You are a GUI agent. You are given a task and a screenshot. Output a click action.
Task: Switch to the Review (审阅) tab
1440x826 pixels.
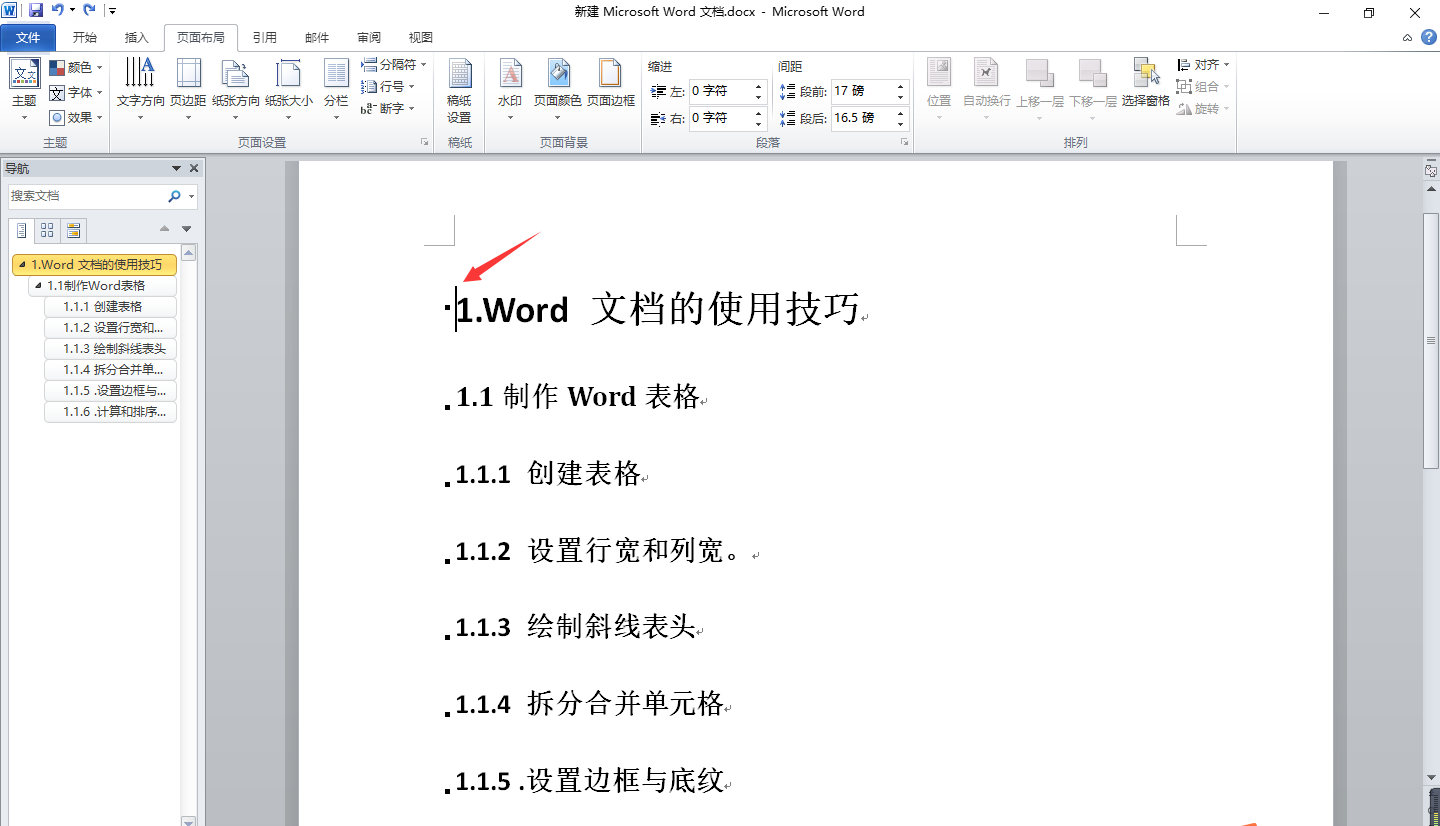[x=369, y=37]
